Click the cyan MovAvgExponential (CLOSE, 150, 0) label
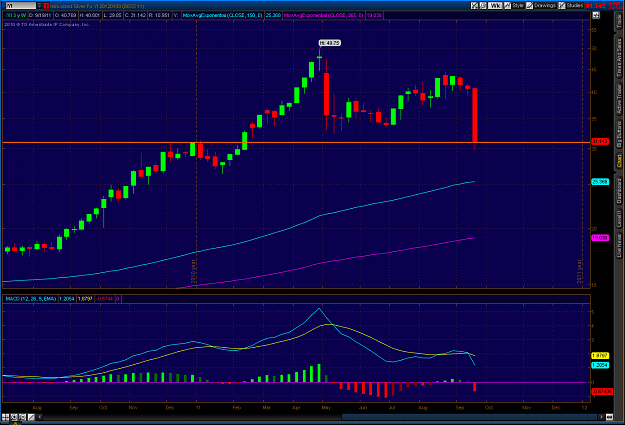 [222, 15]
